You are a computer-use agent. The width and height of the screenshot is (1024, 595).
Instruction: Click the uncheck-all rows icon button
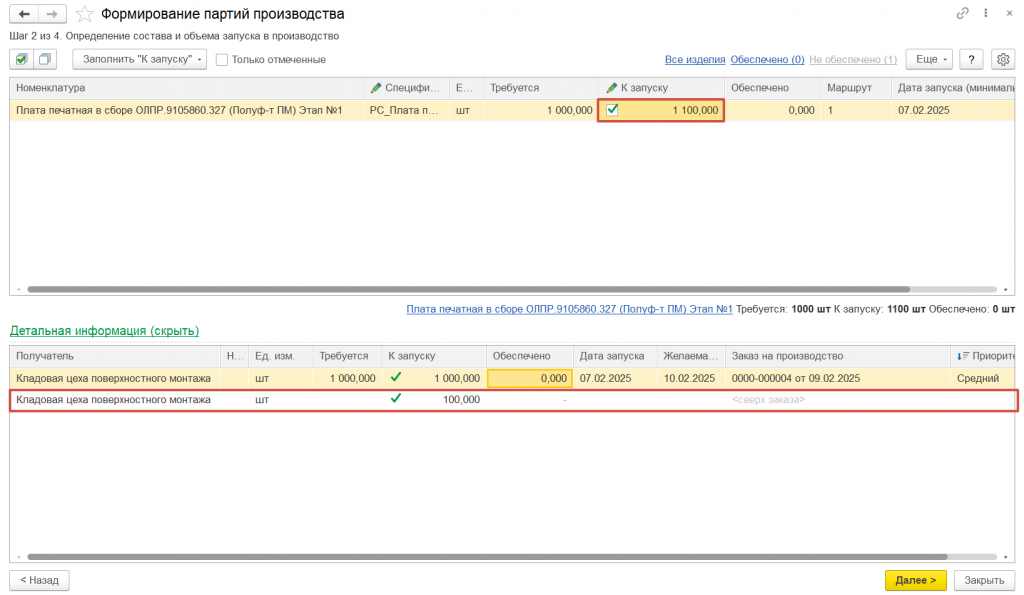click(45, 59)
